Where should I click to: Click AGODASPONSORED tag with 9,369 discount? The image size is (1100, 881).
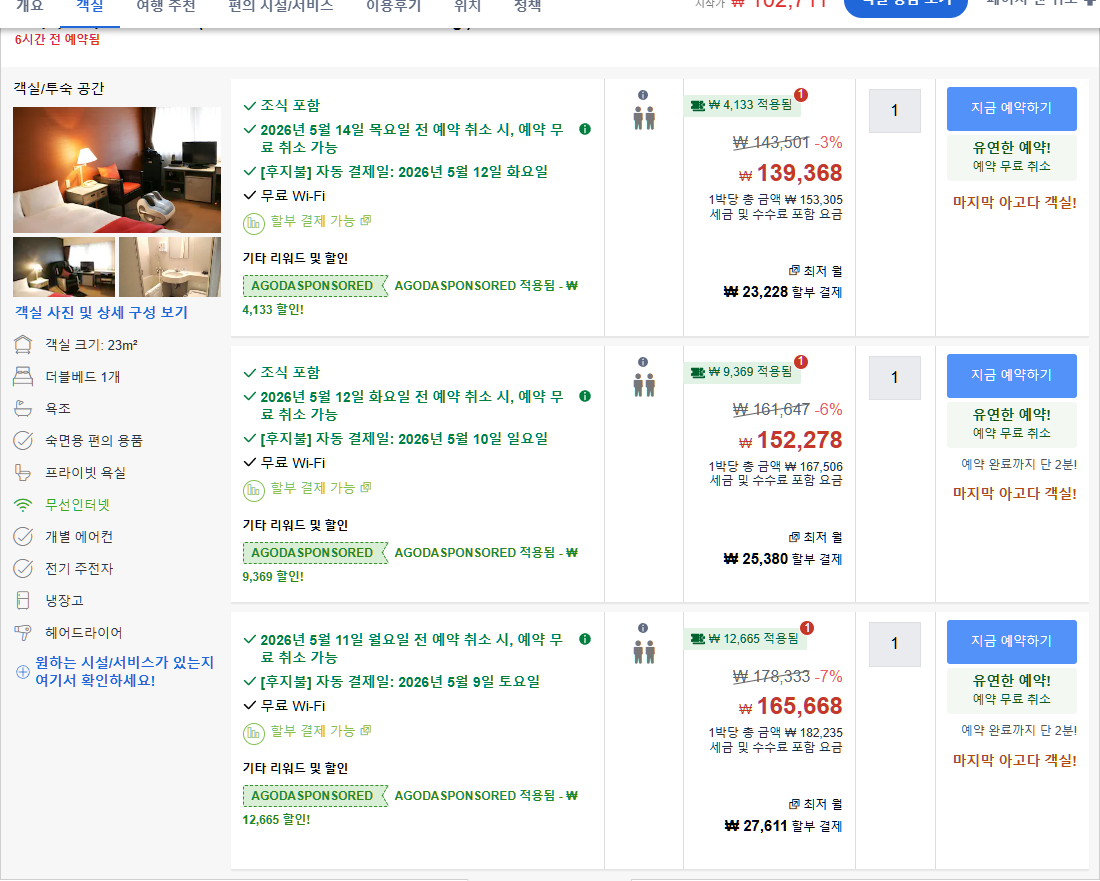coord(315,553)
